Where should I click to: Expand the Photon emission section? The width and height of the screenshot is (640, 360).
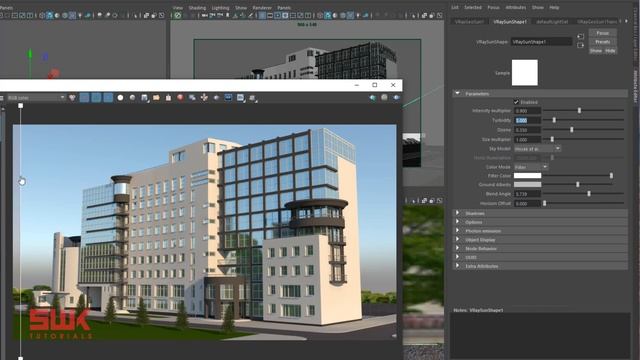click(458, 231)
